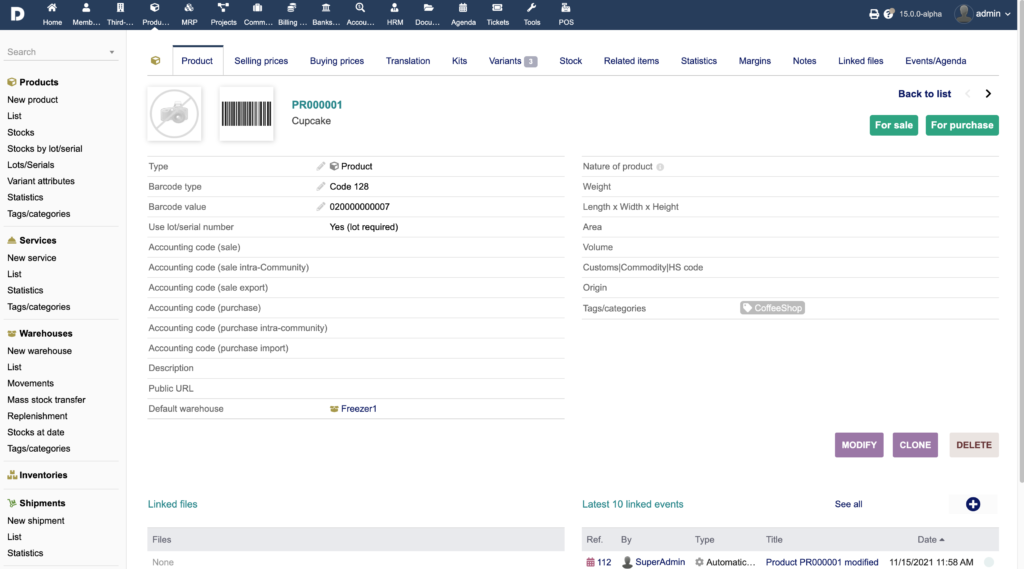Click the add event plus icon
Viewport: 1024px width, 569px height.
click(973, 504)
